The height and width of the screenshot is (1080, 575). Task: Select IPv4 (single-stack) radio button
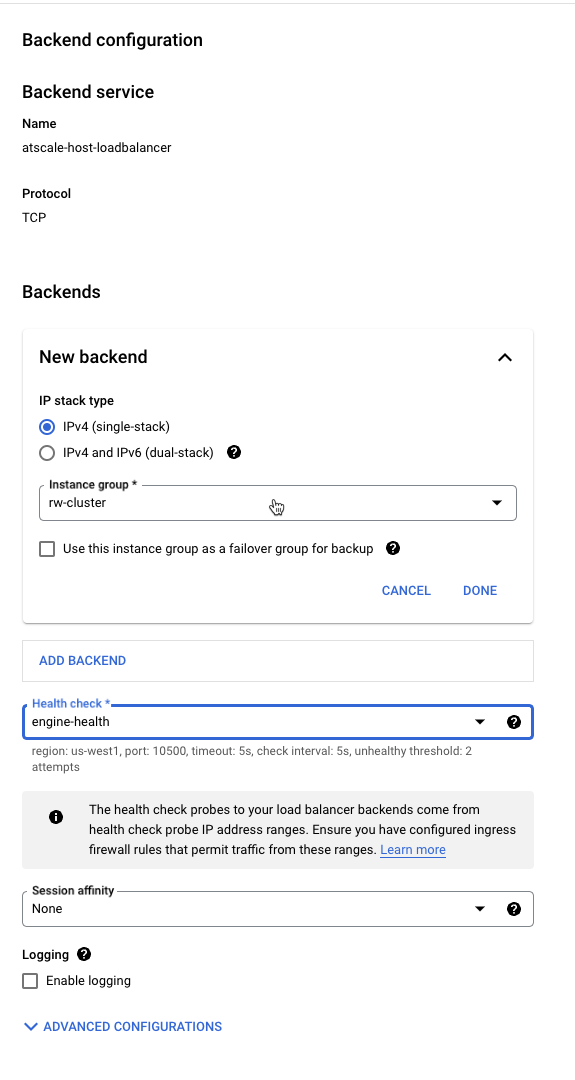[x=47, y=427]
